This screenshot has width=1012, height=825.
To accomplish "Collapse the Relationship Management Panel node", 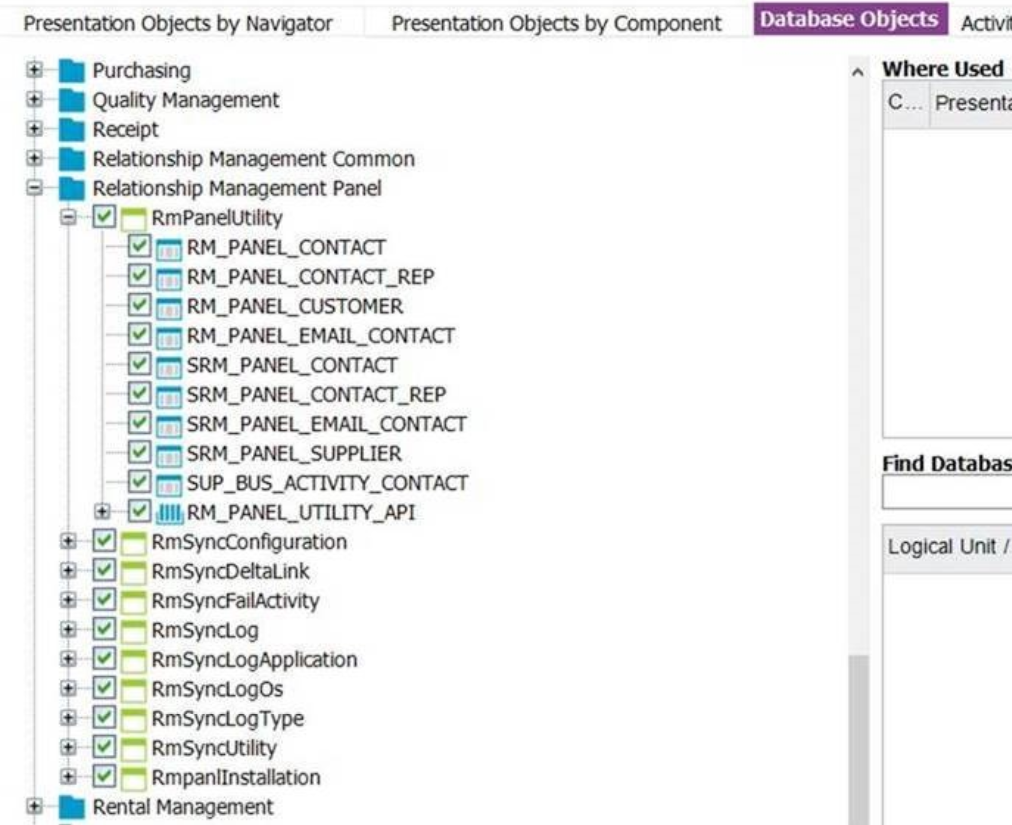I will pyautogui.click(x=34, y=188).
